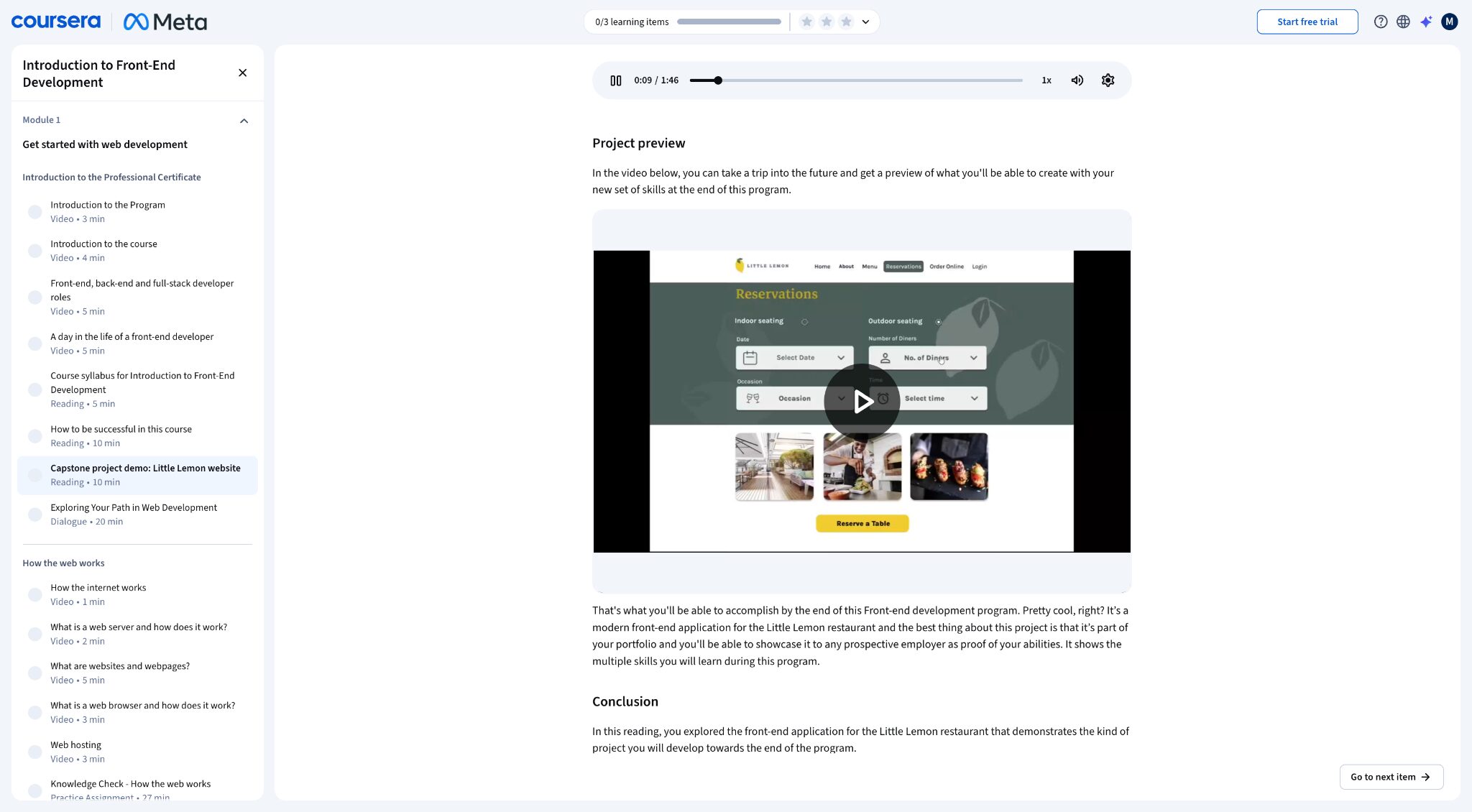Open Introduction to the course video
Viewport: 1472px width, 812px height.
tap(137, 251)
